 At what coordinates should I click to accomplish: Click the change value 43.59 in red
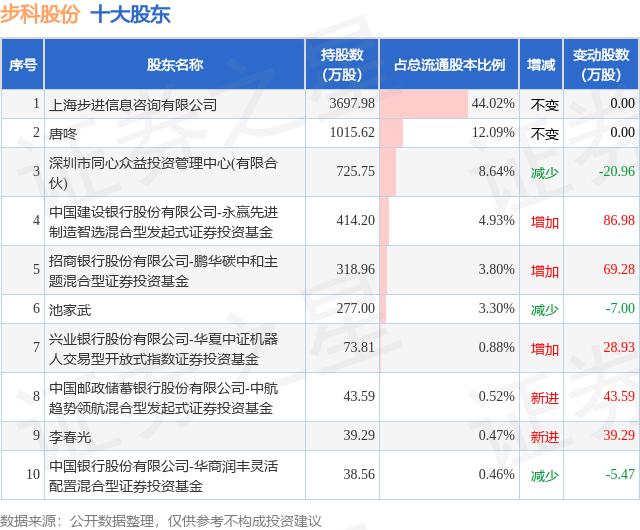pyautogui.click(x=619, y=396)
